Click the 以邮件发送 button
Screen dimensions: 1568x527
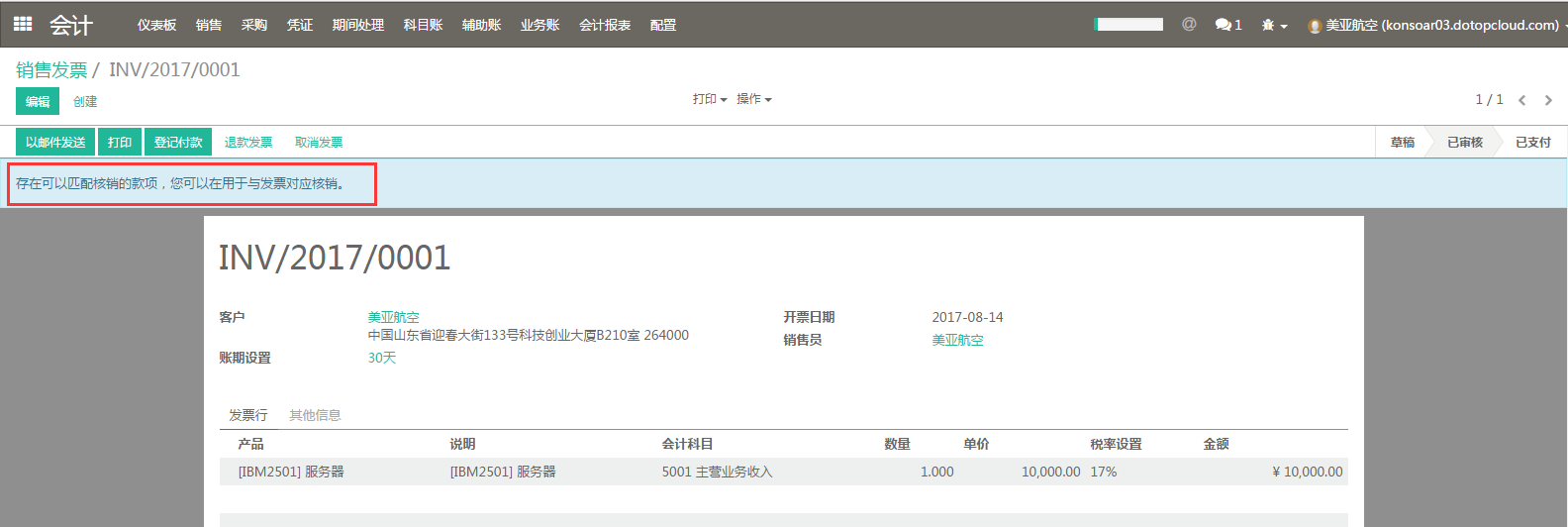55,142
